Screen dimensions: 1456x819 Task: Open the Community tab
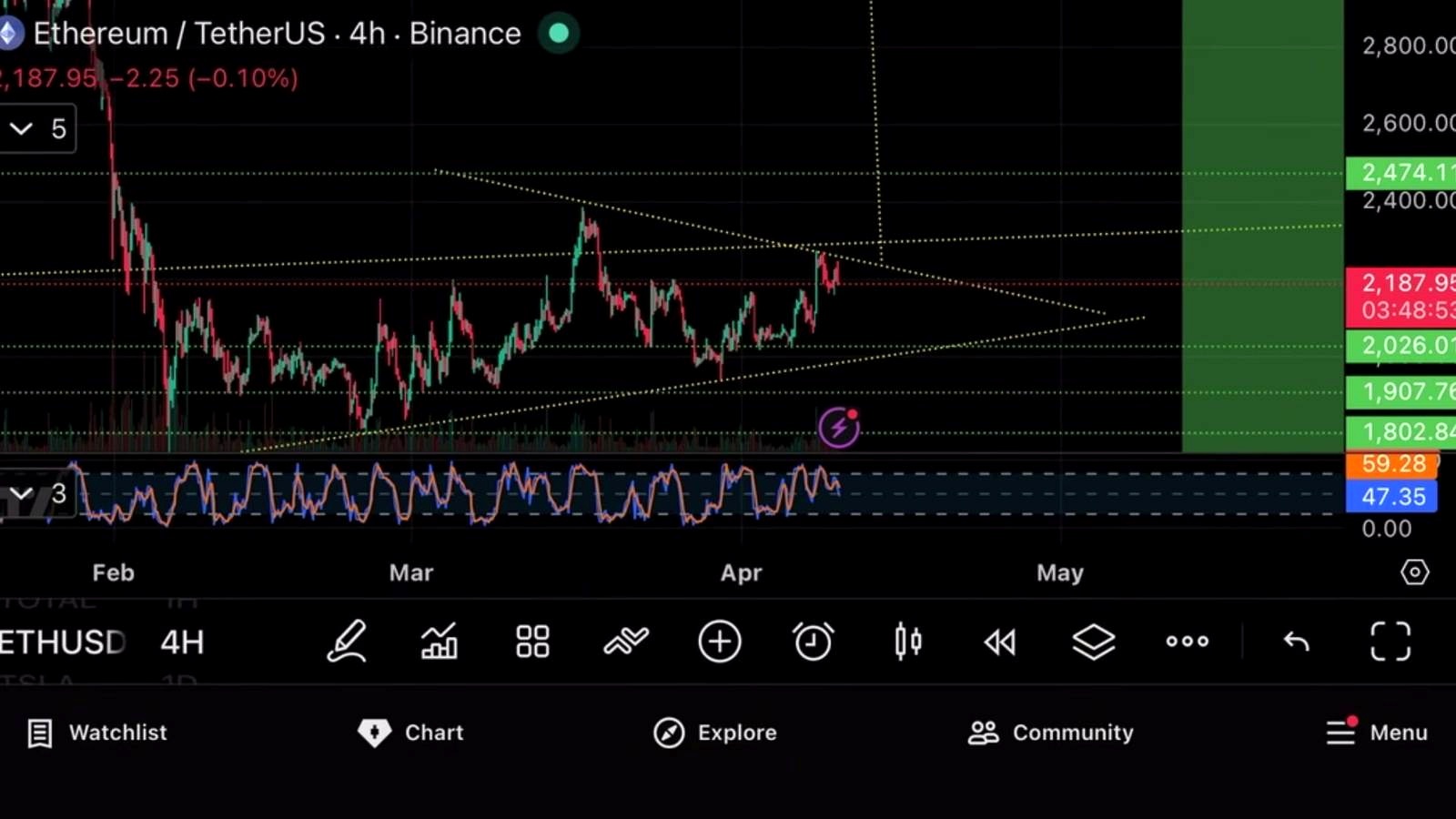coord(1051,733)
